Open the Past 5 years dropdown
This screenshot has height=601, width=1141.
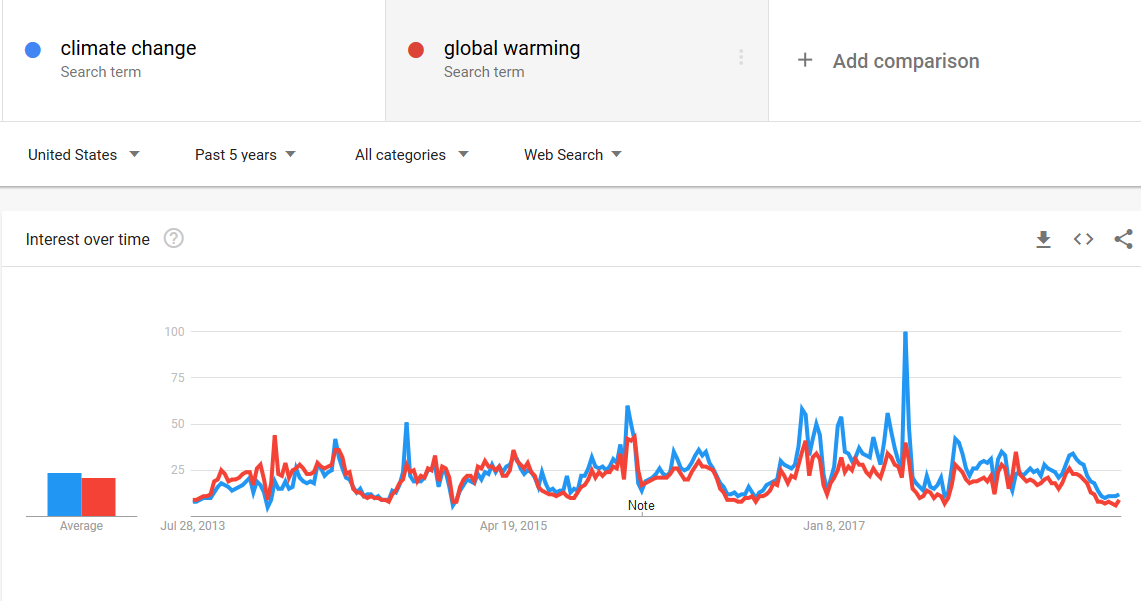pyautogui.click(x=245, y=155)
